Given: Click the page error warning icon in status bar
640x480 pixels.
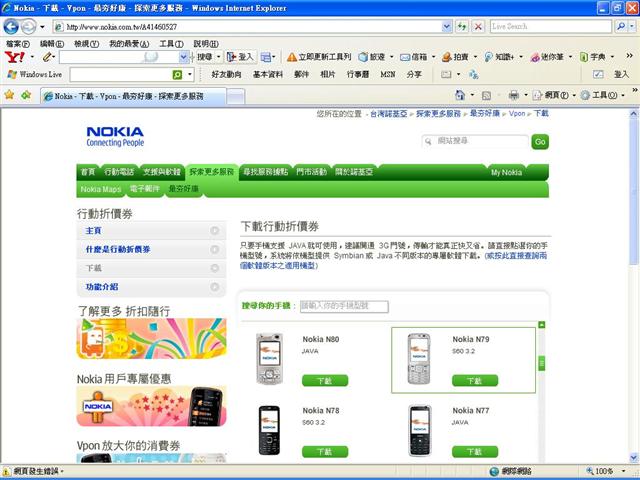Looking at the screenshot, I should [x=6, y=471].
